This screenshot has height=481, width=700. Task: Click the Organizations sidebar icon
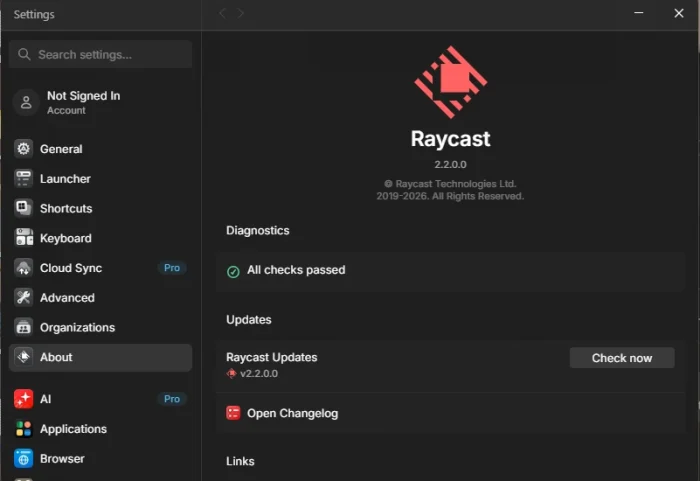(x=23, y=327)
